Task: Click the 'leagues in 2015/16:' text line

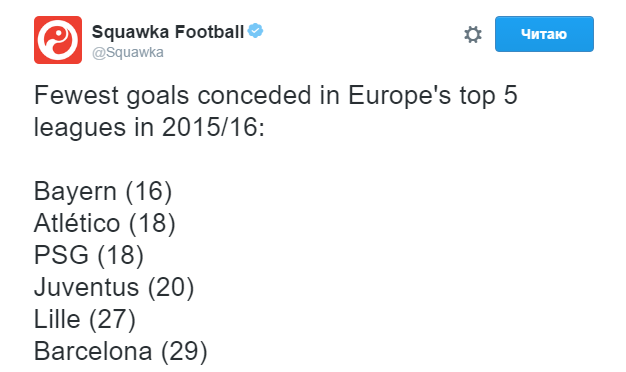Action: (x=149, y=128)
